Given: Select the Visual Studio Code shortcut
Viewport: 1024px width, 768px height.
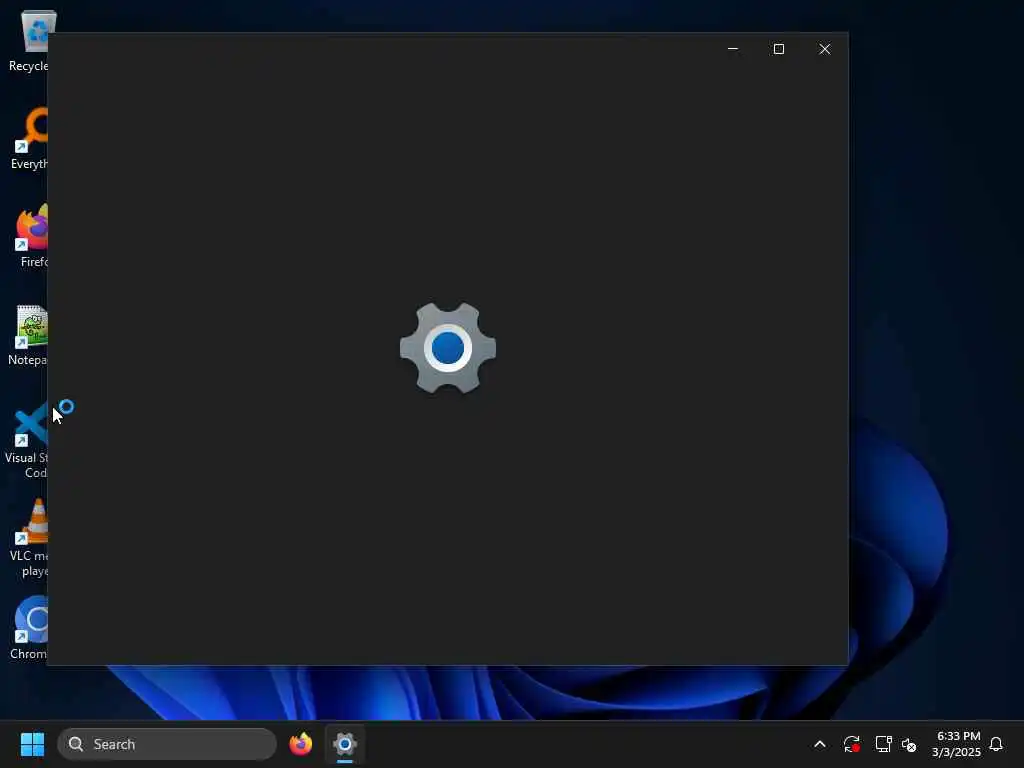Looking at the screenshot, I should (x=27, y=440).
